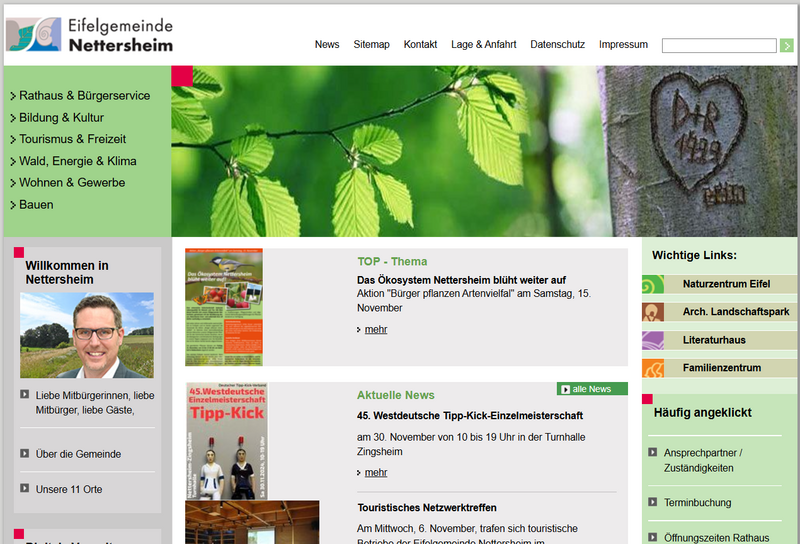Click the orange Familienzentrum icon
The height and width of the screenshot is (544, 800).
pyautogui.click(x=653, y=368)
